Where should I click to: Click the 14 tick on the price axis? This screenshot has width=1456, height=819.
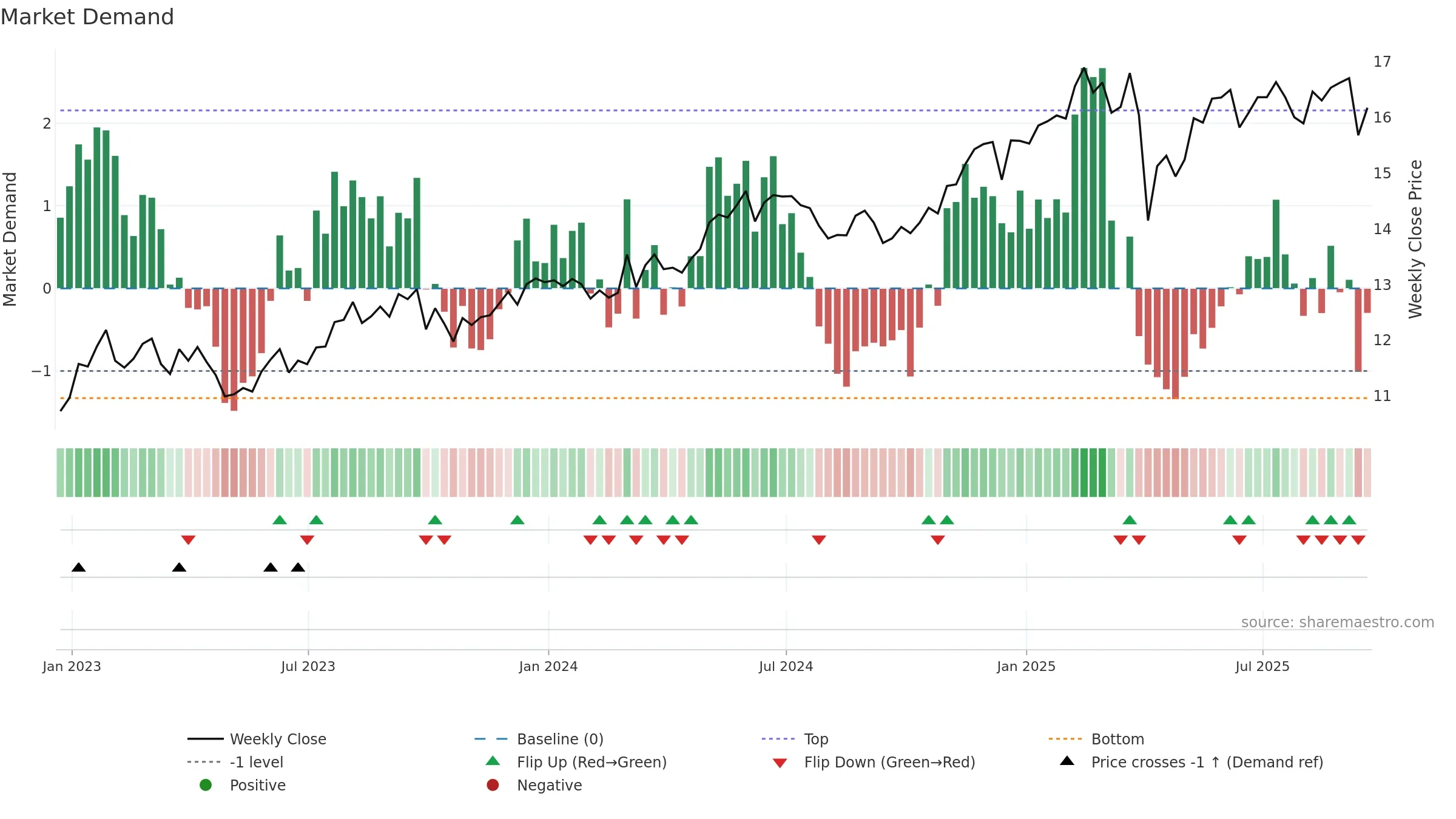click(1382, 229)
